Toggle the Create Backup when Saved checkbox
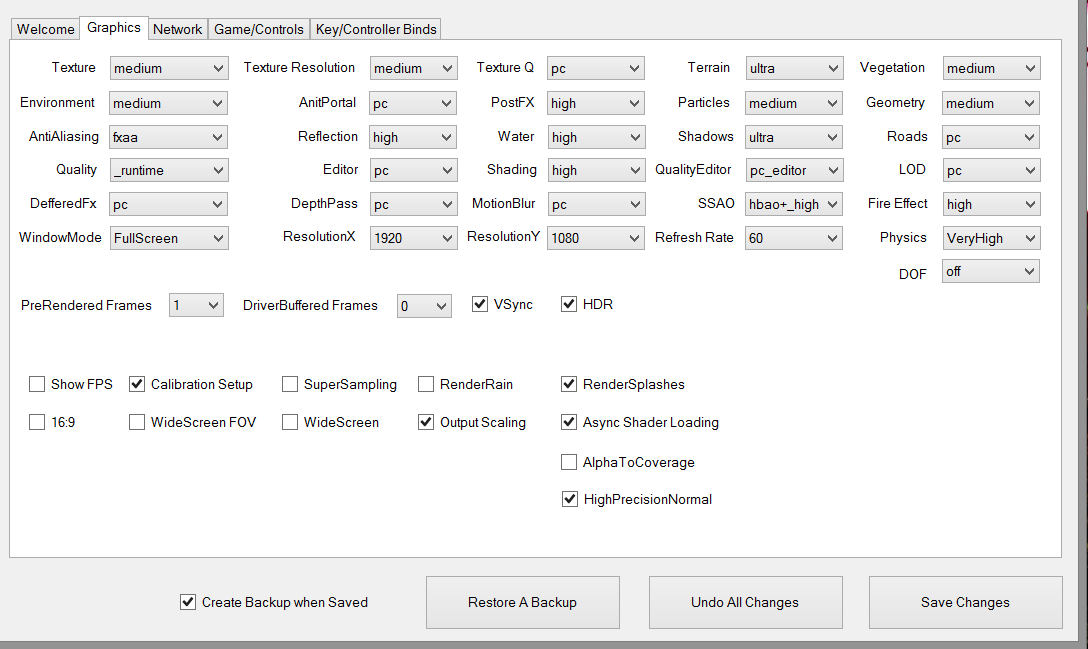Image resolution: width=1088 pixels, height=649 pixels. [x=187, y=602]
